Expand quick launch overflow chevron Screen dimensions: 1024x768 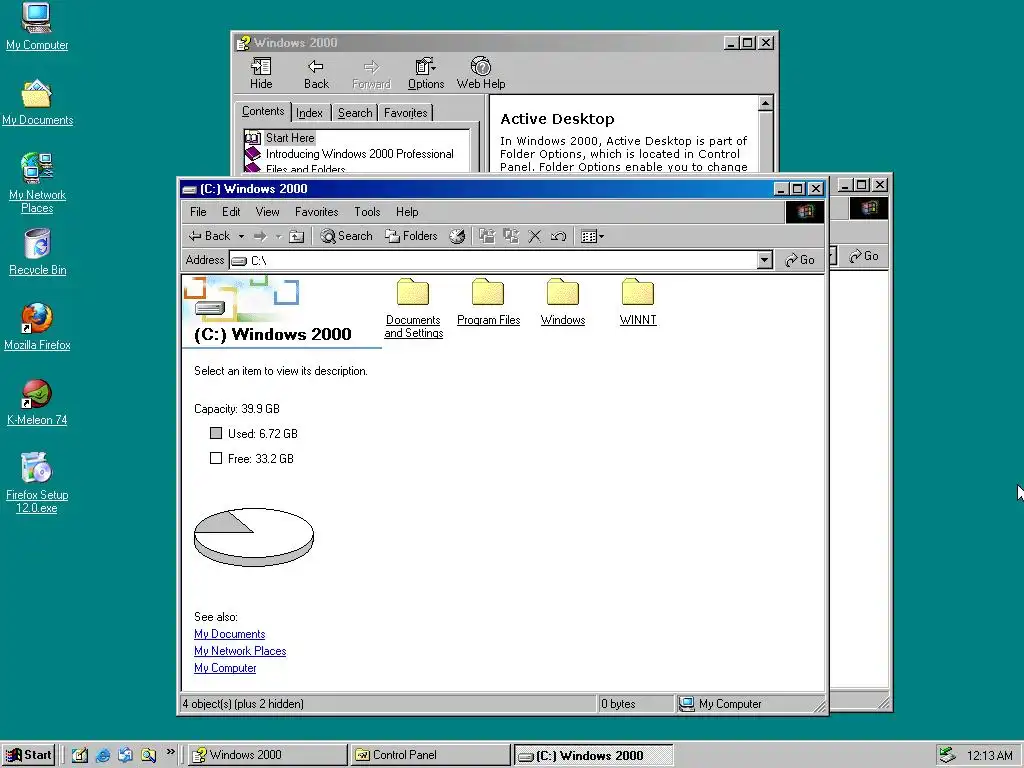pos(170,752)
